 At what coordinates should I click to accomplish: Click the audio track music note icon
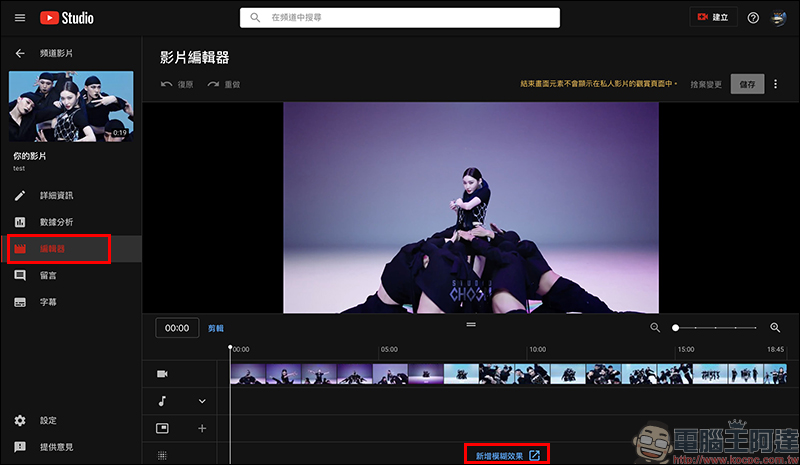[x=162, y=401]
